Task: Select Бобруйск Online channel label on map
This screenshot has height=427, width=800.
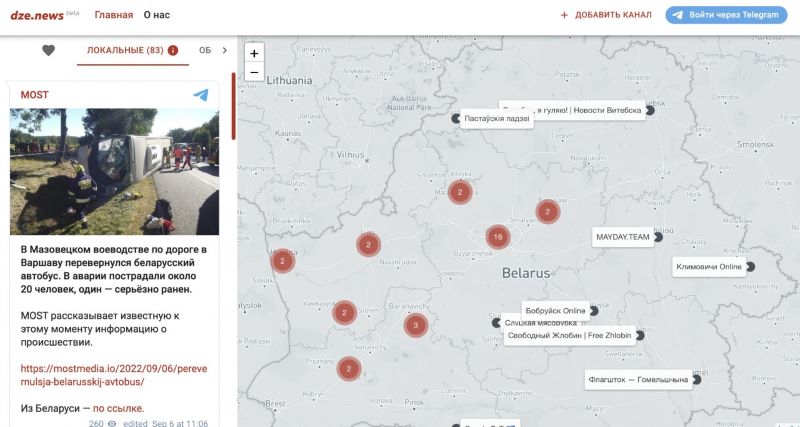Action: (x=555, y=310)
